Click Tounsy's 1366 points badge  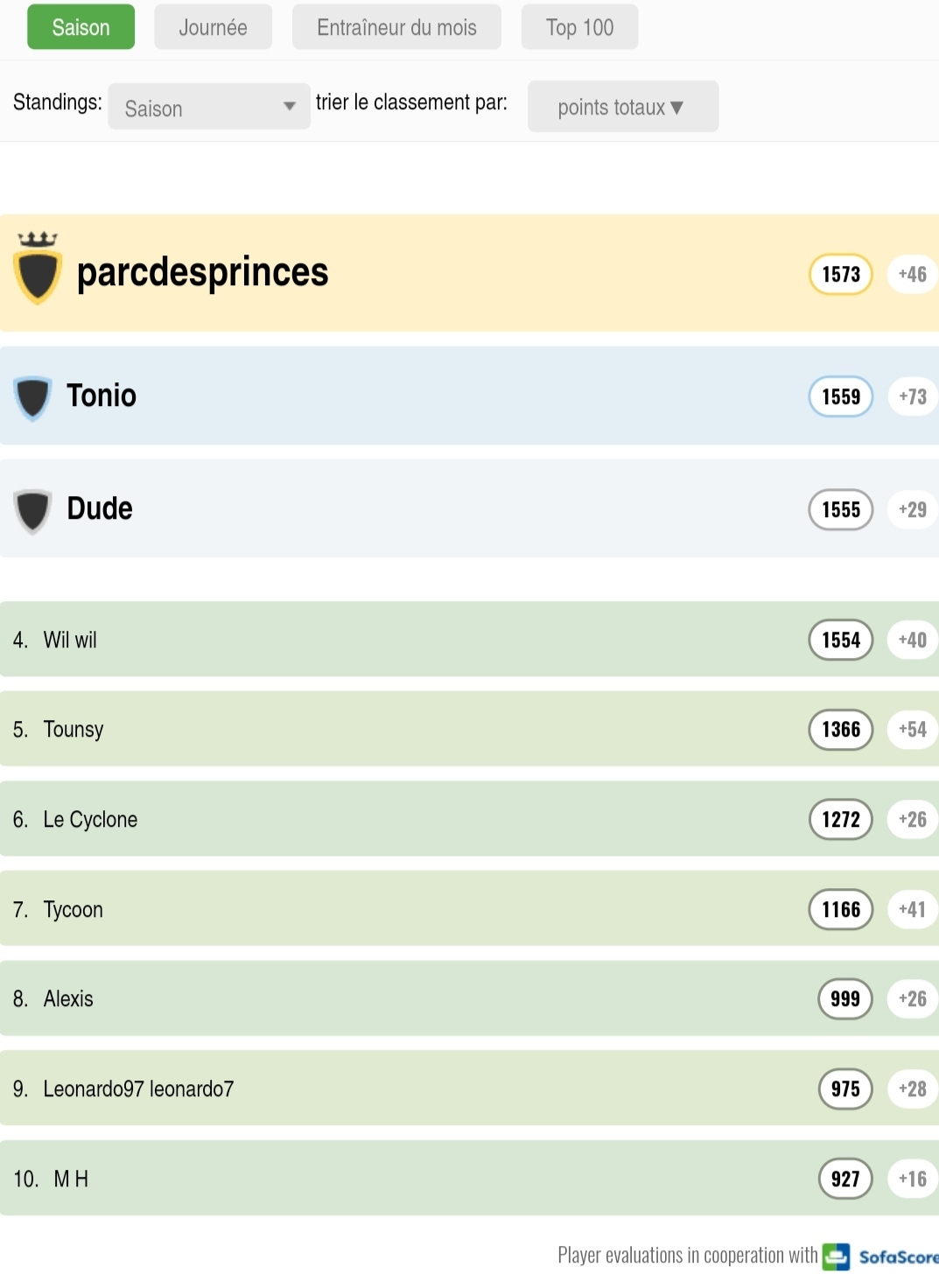tap(840, 730)
